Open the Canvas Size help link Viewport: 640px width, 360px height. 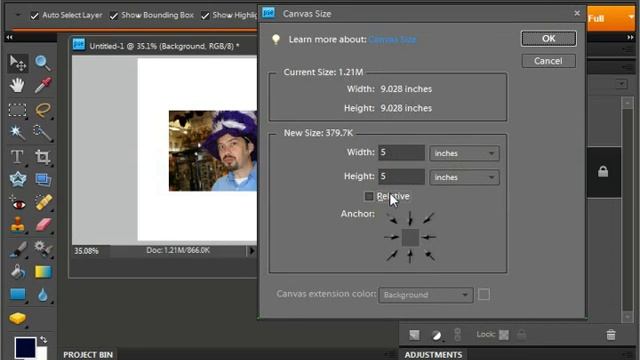tap(392, 39)
